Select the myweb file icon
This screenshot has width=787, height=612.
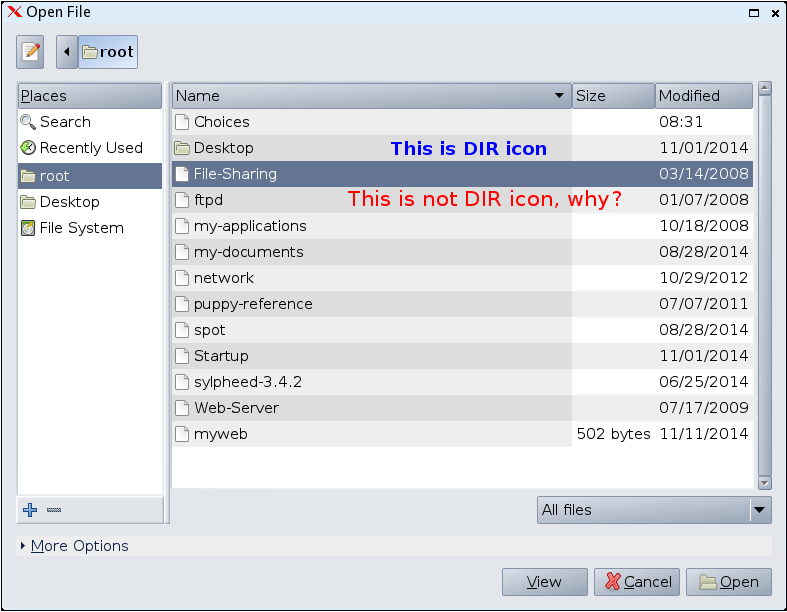coord(182,434)
